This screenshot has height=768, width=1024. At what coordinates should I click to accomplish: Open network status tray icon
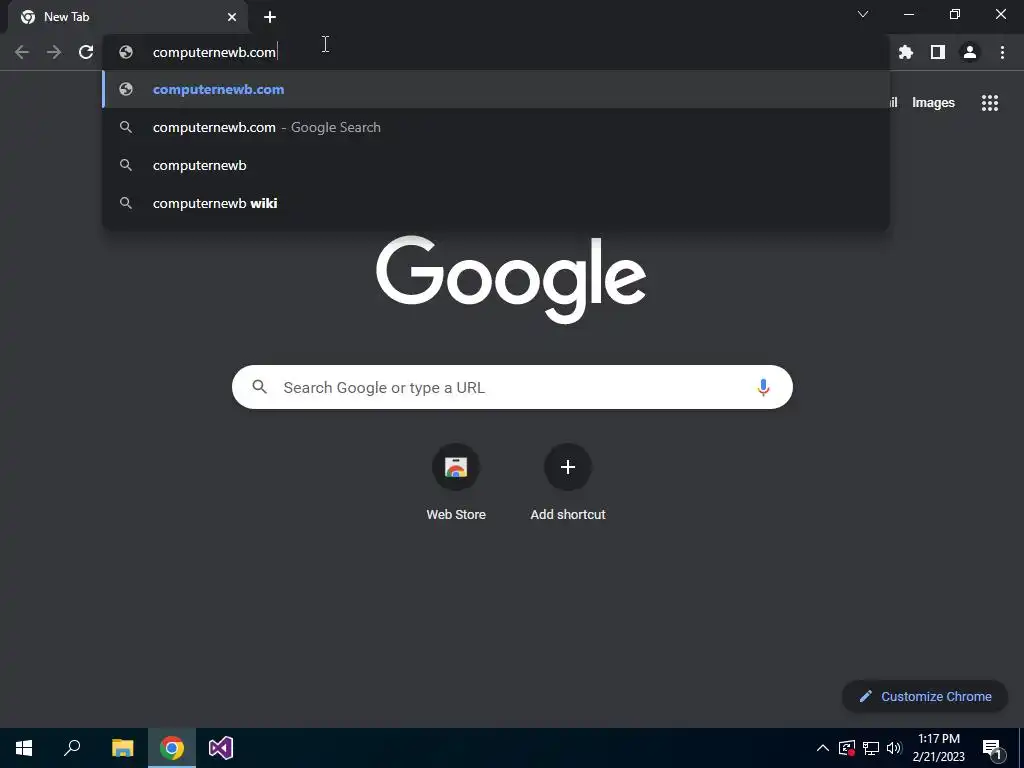pos(871,748)
